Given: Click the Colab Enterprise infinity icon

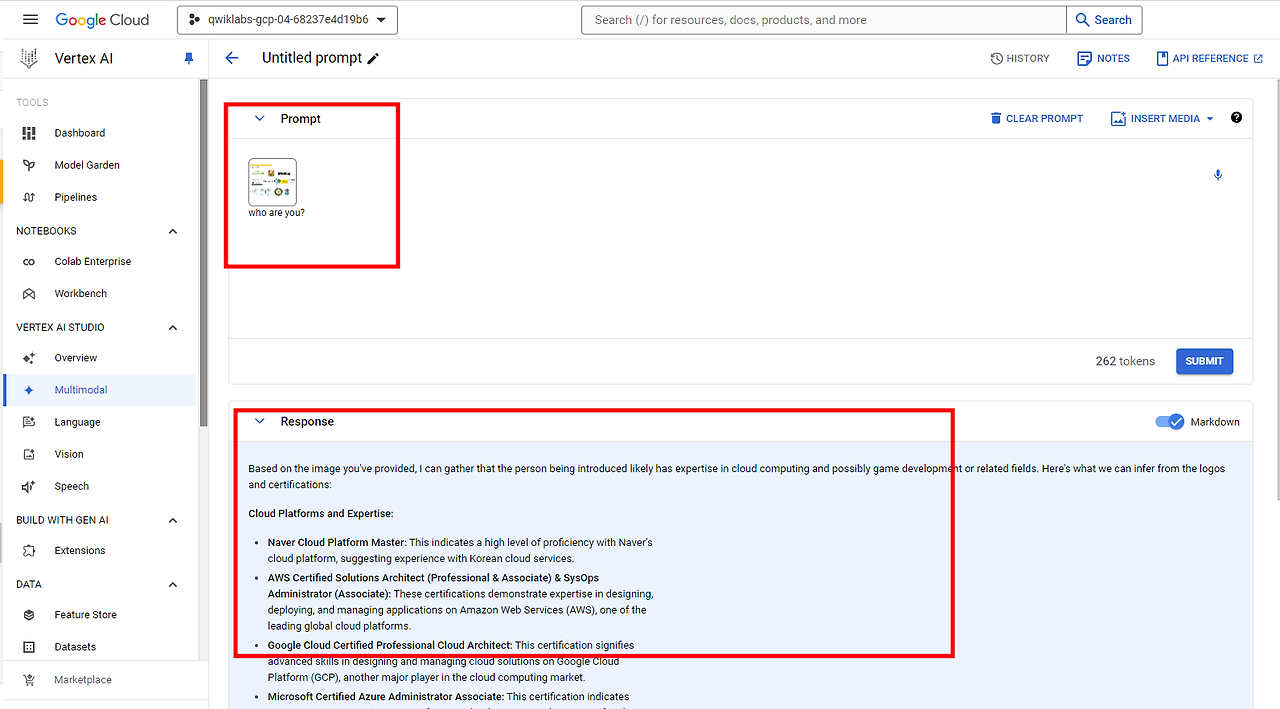Looking at the screenshot, I should 29,262.
